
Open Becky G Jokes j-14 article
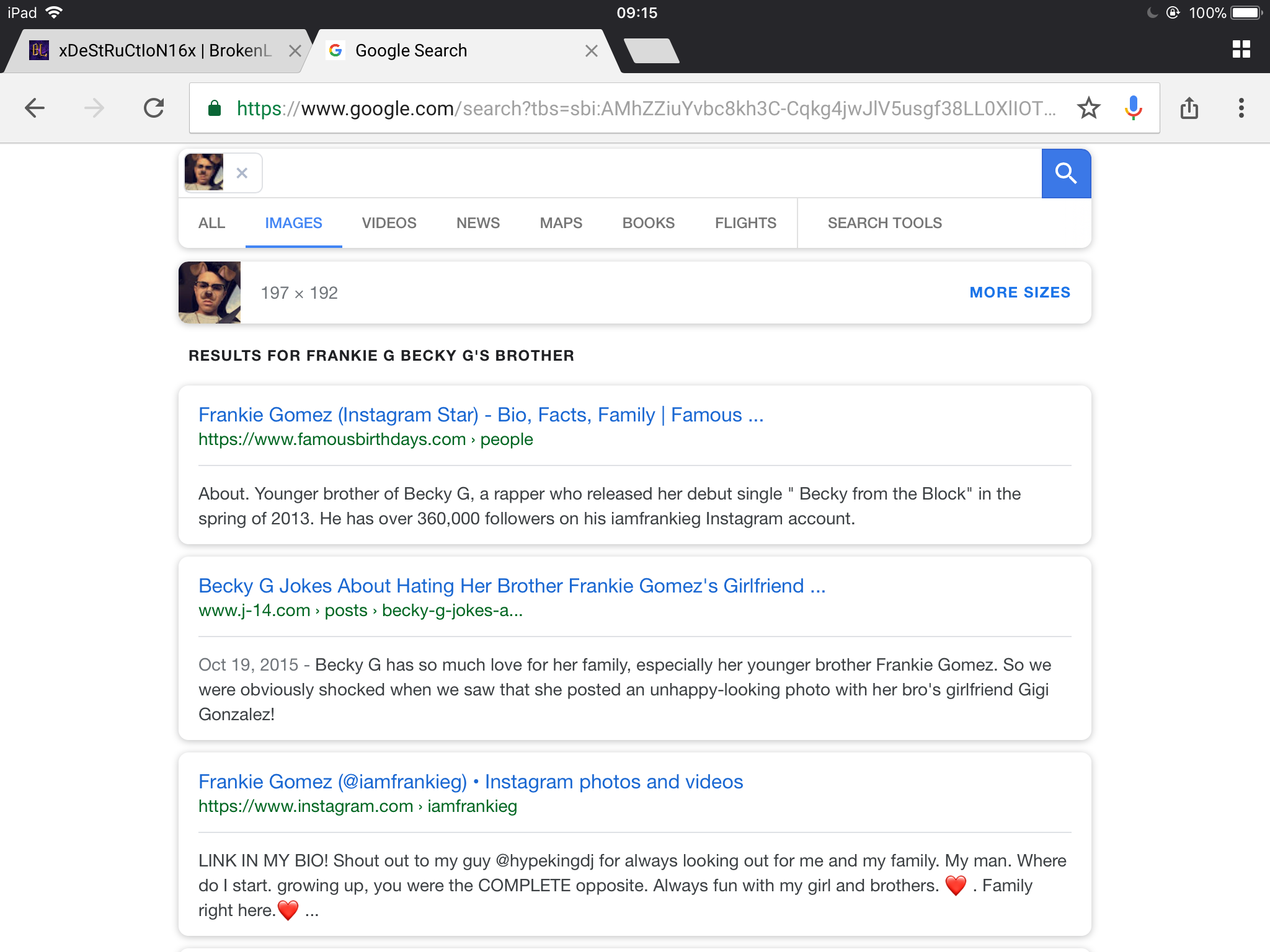pos(512,586)
